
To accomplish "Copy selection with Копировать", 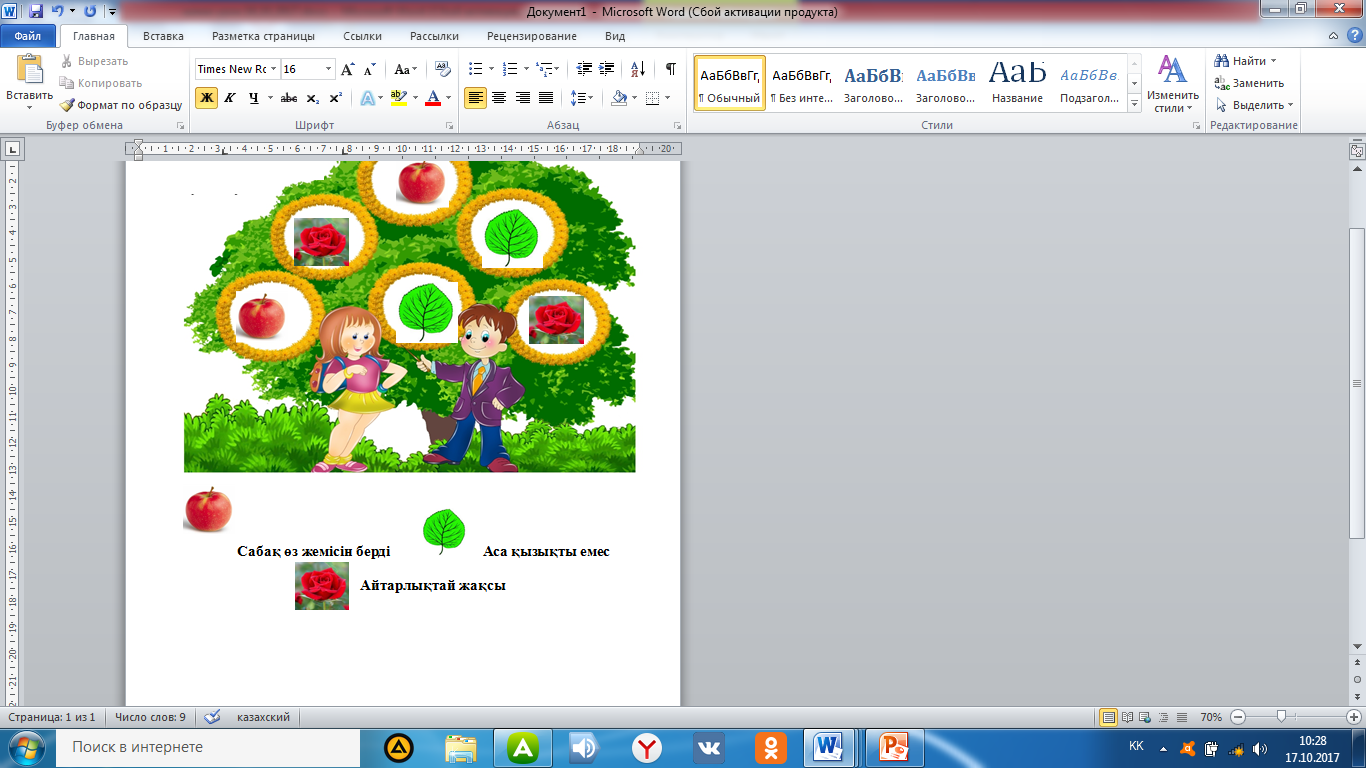I will [101, 83].
